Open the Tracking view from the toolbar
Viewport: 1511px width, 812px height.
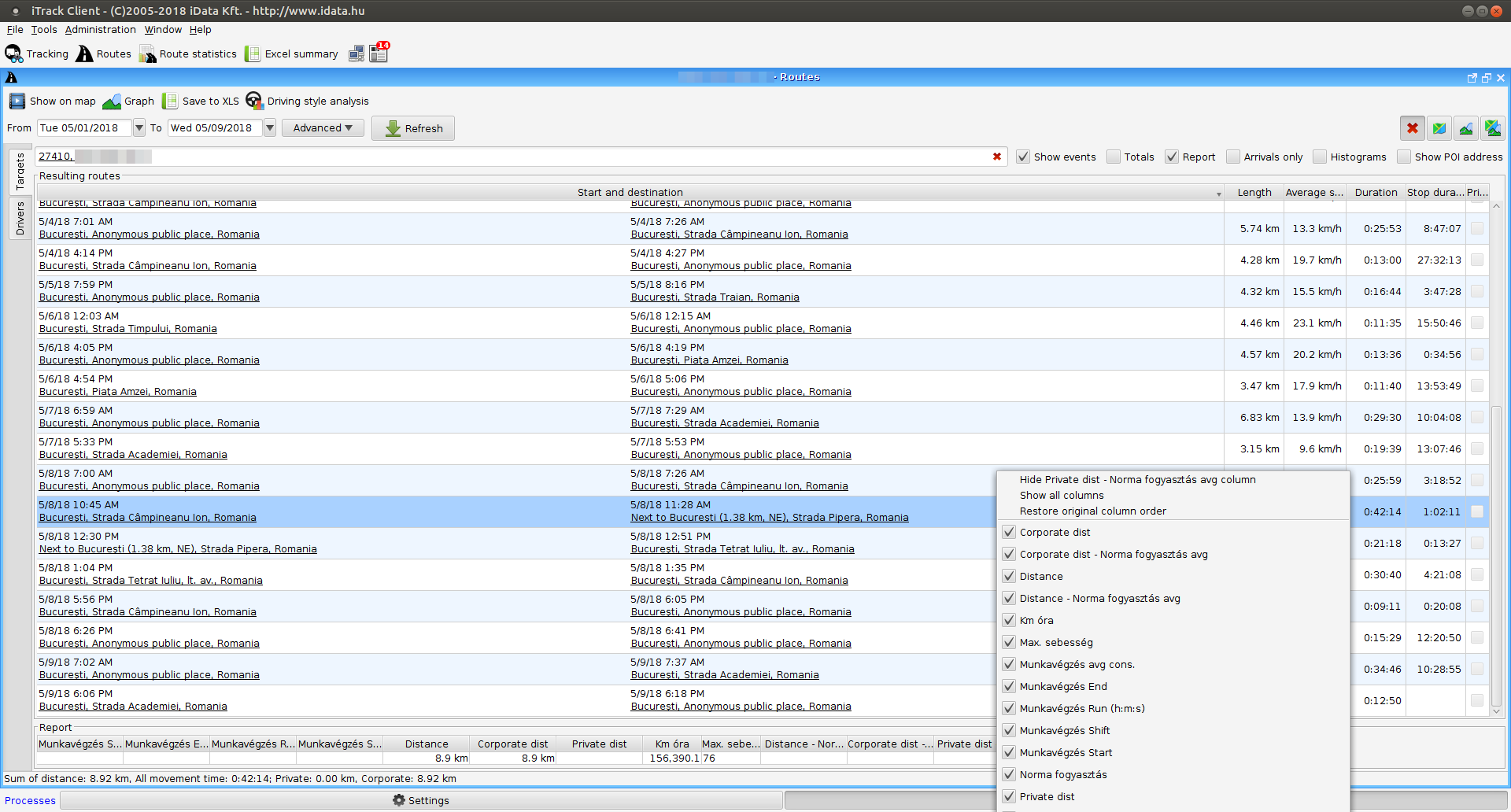(x=37, y=54)
